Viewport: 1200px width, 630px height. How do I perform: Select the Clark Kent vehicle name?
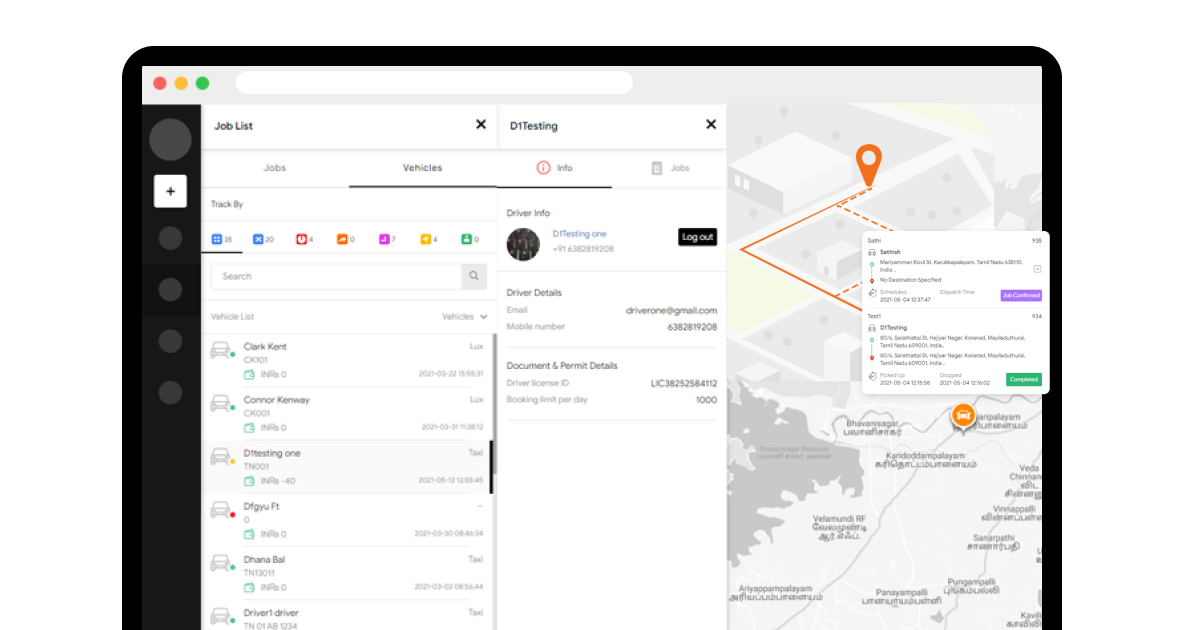(x=265, y=346)
